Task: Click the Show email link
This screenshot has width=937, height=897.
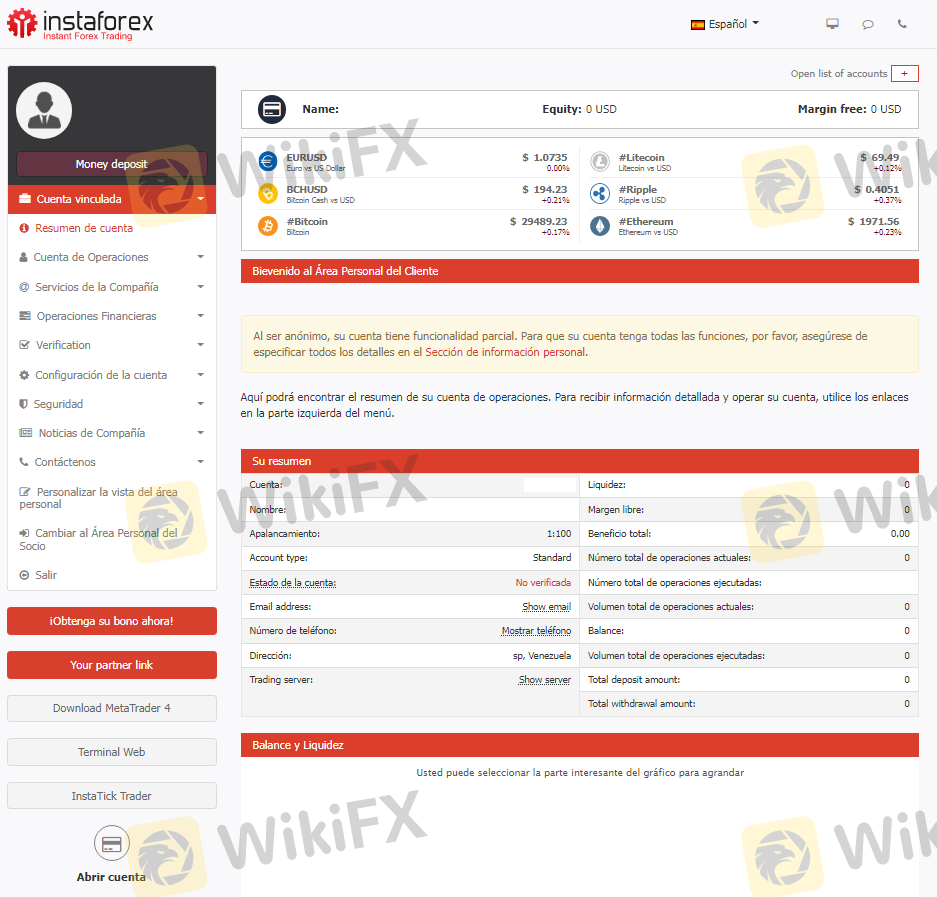Action: pos(546,607)
